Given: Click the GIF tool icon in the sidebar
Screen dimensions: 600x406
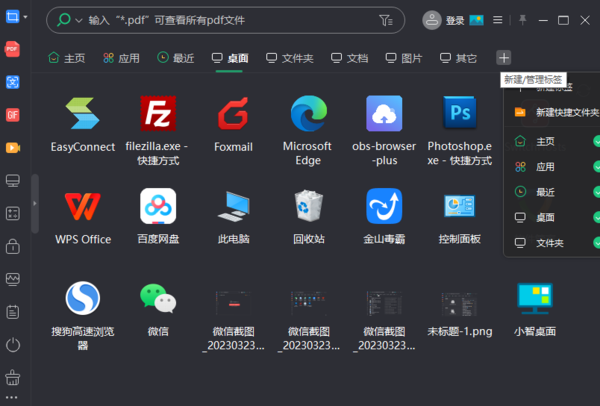Looking at the screenshot, I should [x=13, y=115].
